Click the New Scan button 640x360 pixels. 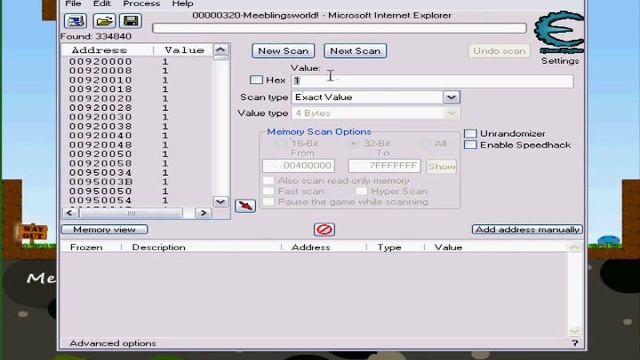(x=283, y=51)
